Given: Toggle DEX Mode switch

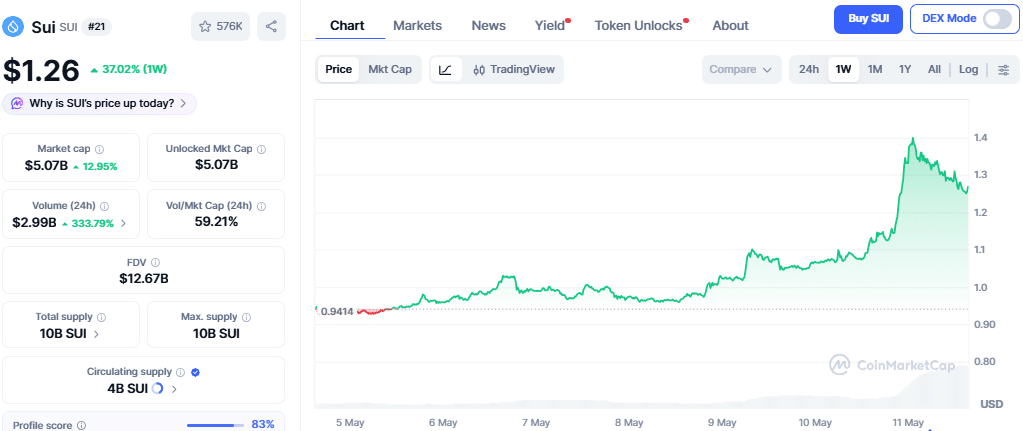Looking at the screenshot, I should [x=997, y=19].
